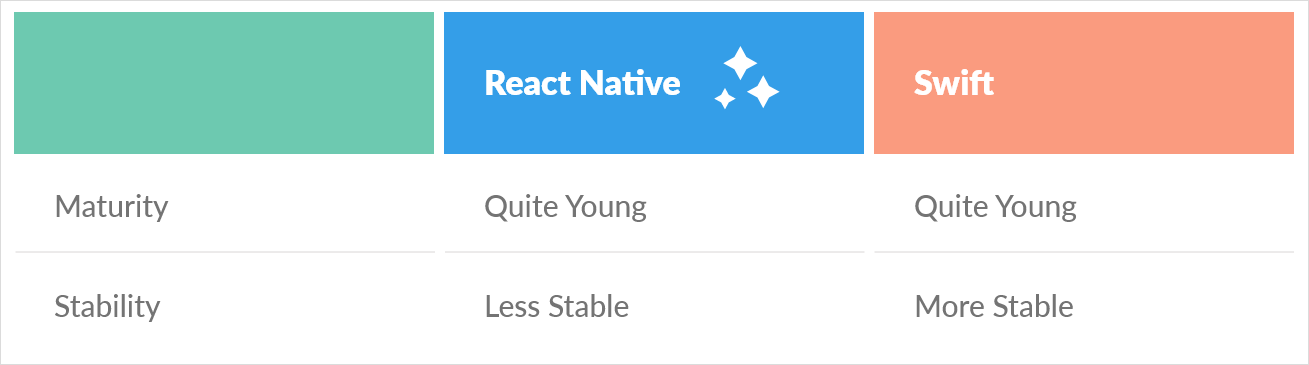Image resolution: width=1309 pixels, height=365 pixels.
Task: Click the medium star nearest the blue header's edge
Action: pos(764,92)
